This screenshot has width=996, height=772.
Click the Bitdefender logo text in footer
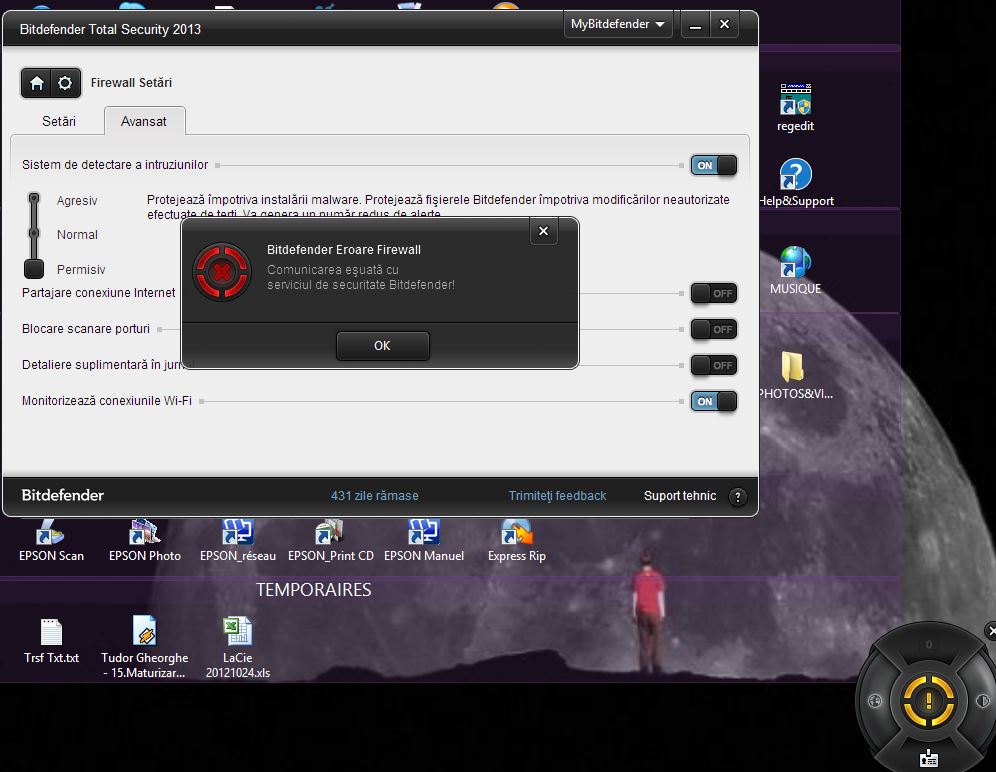click(x=62, y=495)
